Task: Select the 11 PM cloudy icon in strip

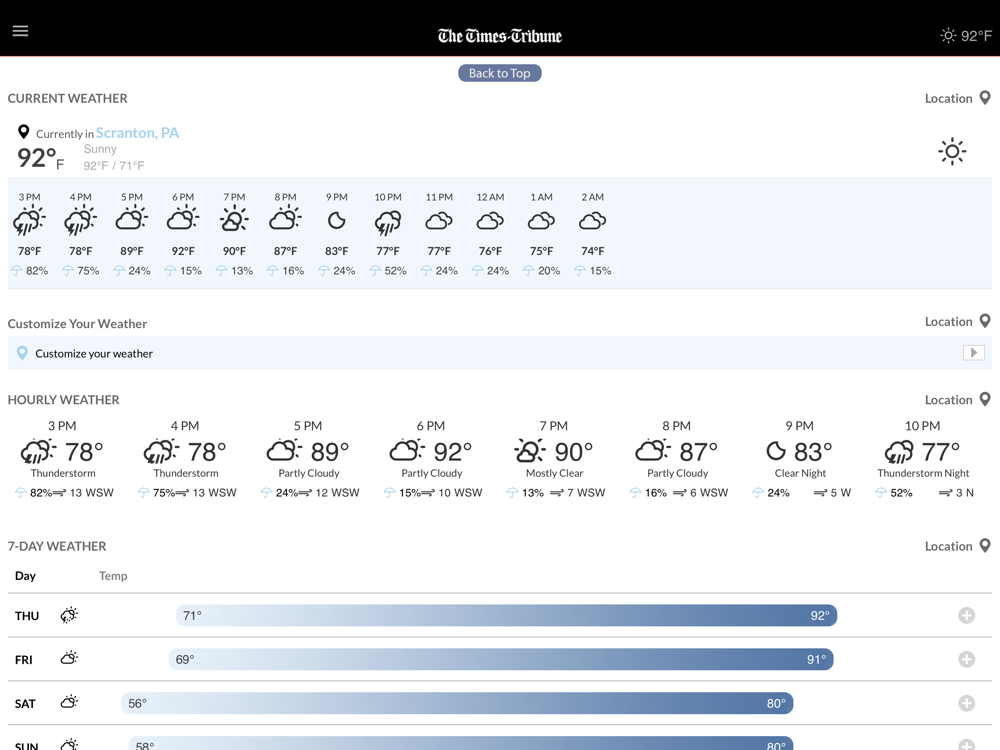Action: 439,221
